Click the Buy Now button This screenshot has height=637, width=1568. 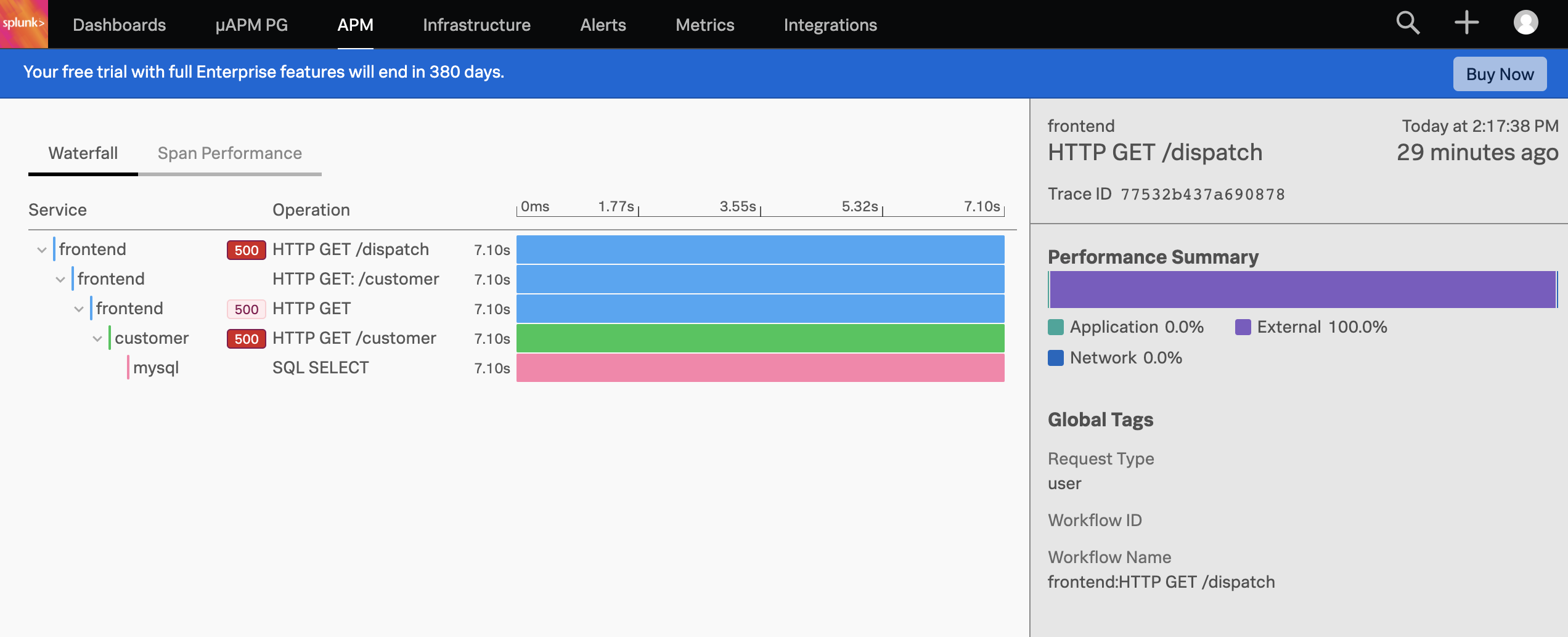(x=1500, y=74)
